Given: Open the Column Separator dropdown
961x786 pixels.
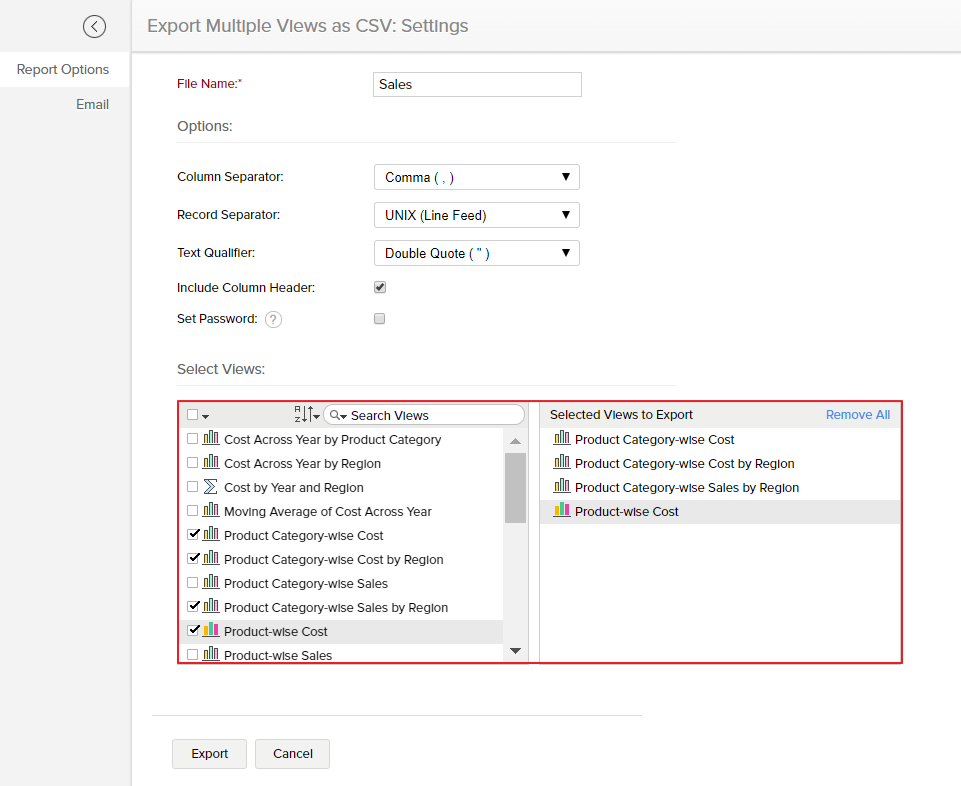Looking at the screenshot, I should point(476,176).
